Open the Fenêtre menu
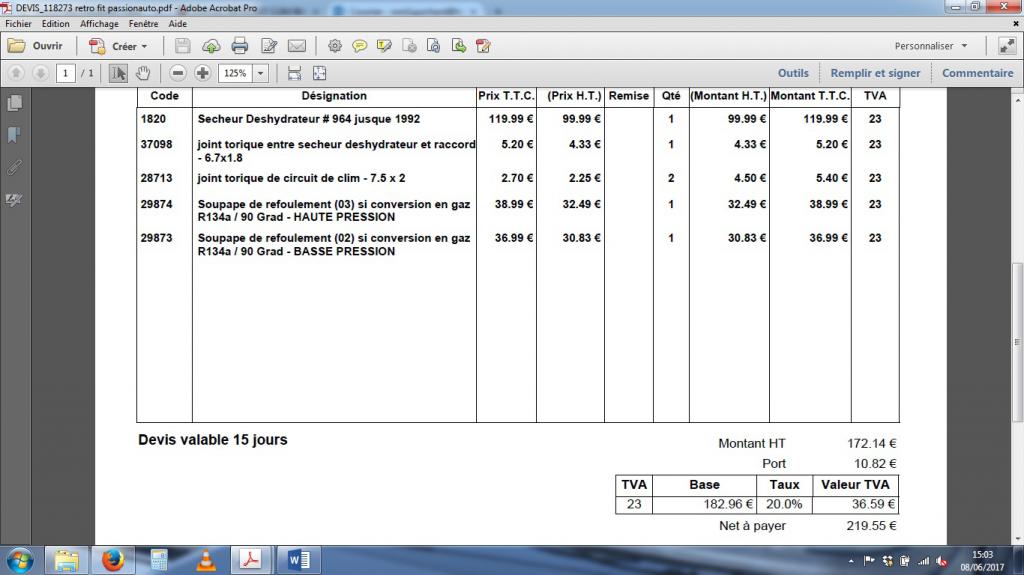1024x575 pixels. [143, 24]
